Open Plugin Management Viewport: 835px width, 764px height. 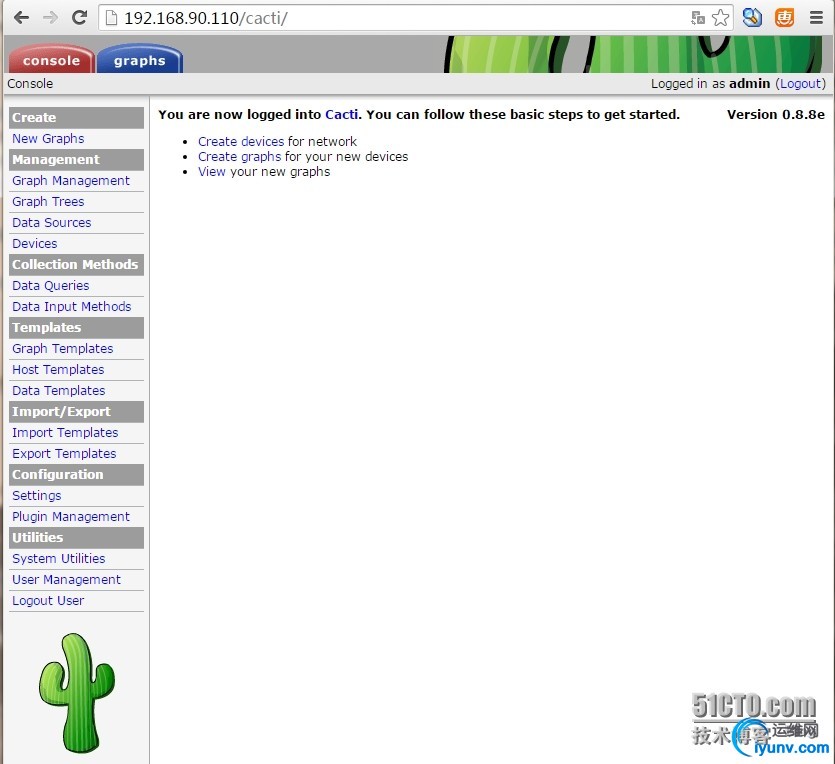point(71,516)
